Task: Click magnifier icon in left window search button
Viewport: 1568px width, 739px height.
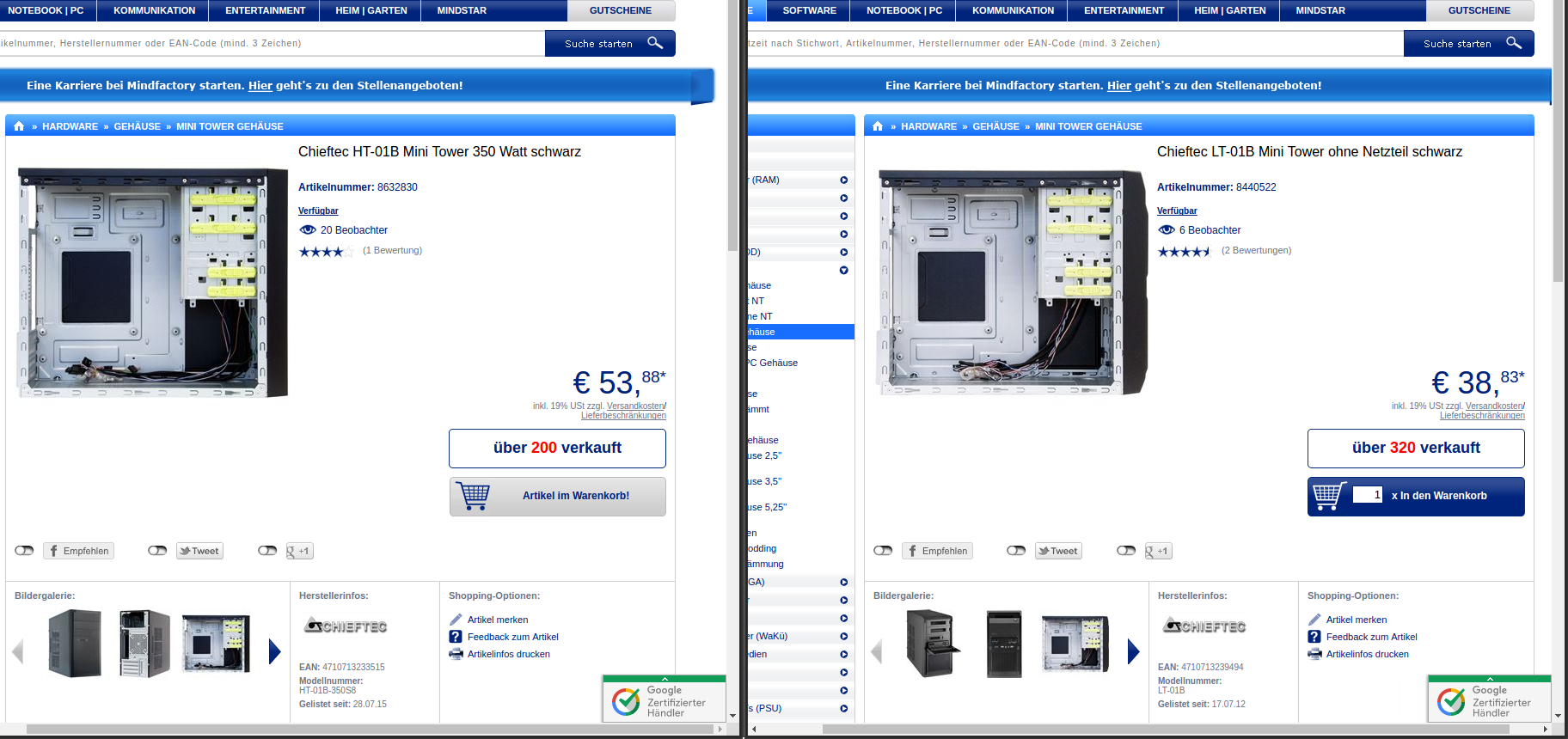Action: 655,43
